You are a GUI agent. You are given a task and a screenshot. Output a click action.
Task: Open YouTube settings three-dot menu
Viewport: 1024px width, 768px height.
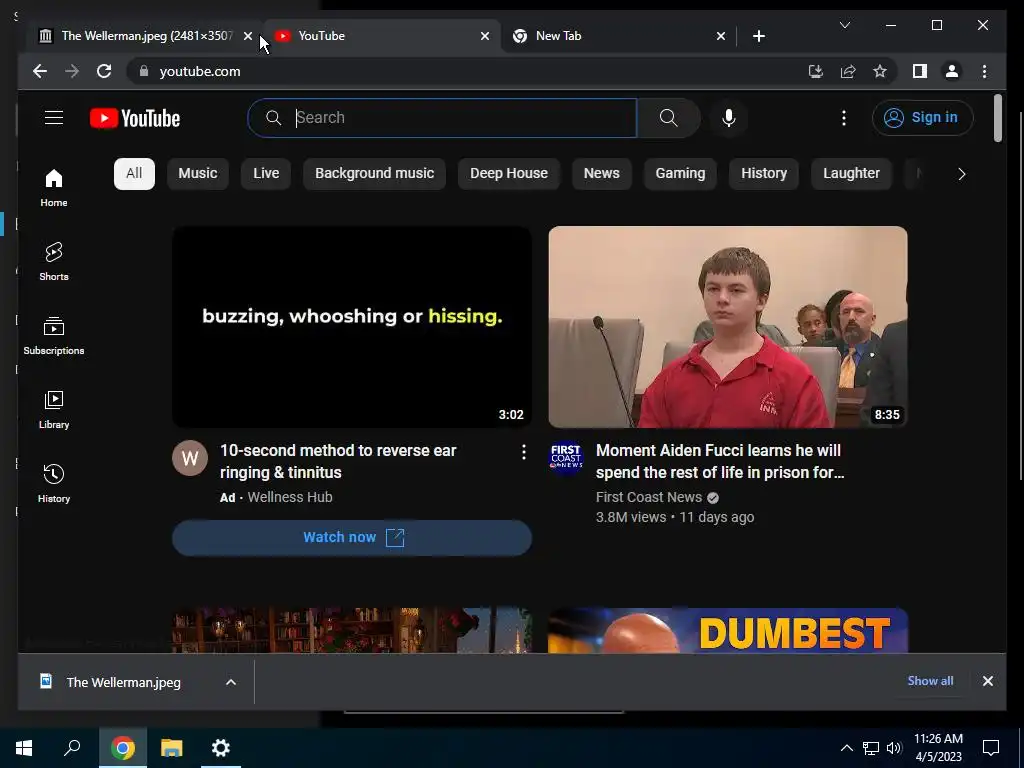844,118
